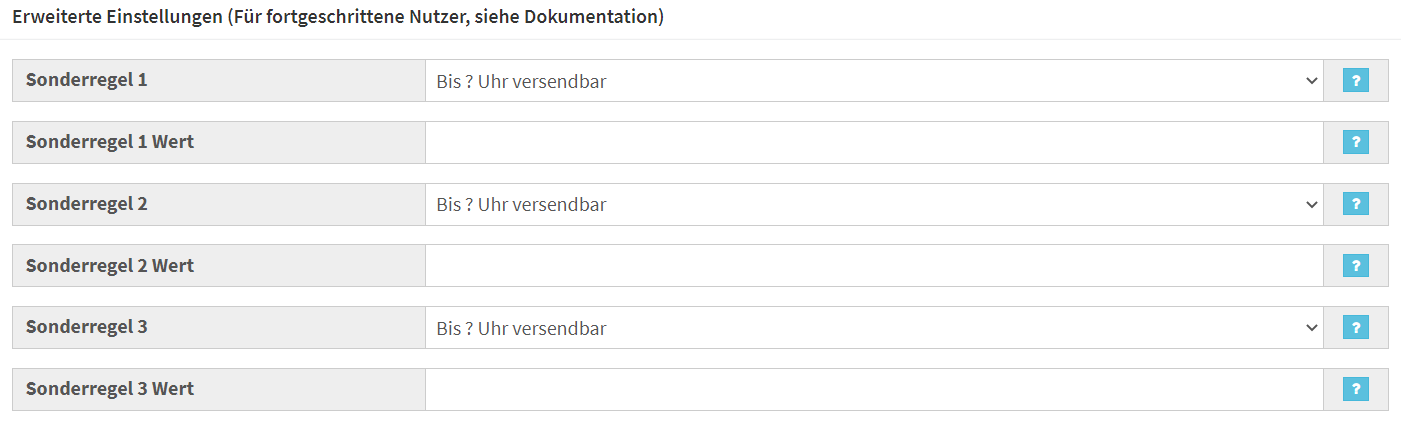Image resolution: width=1401 pixels, height=423 pixels.
Task: Click the chevron arrow in the Sonderregel 1 dropdown
Action: (1312, 81)
